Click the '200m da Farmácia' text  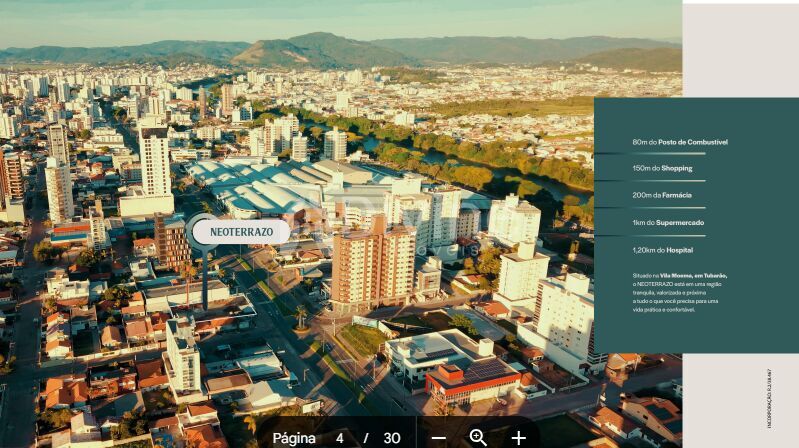pos(662,195)
